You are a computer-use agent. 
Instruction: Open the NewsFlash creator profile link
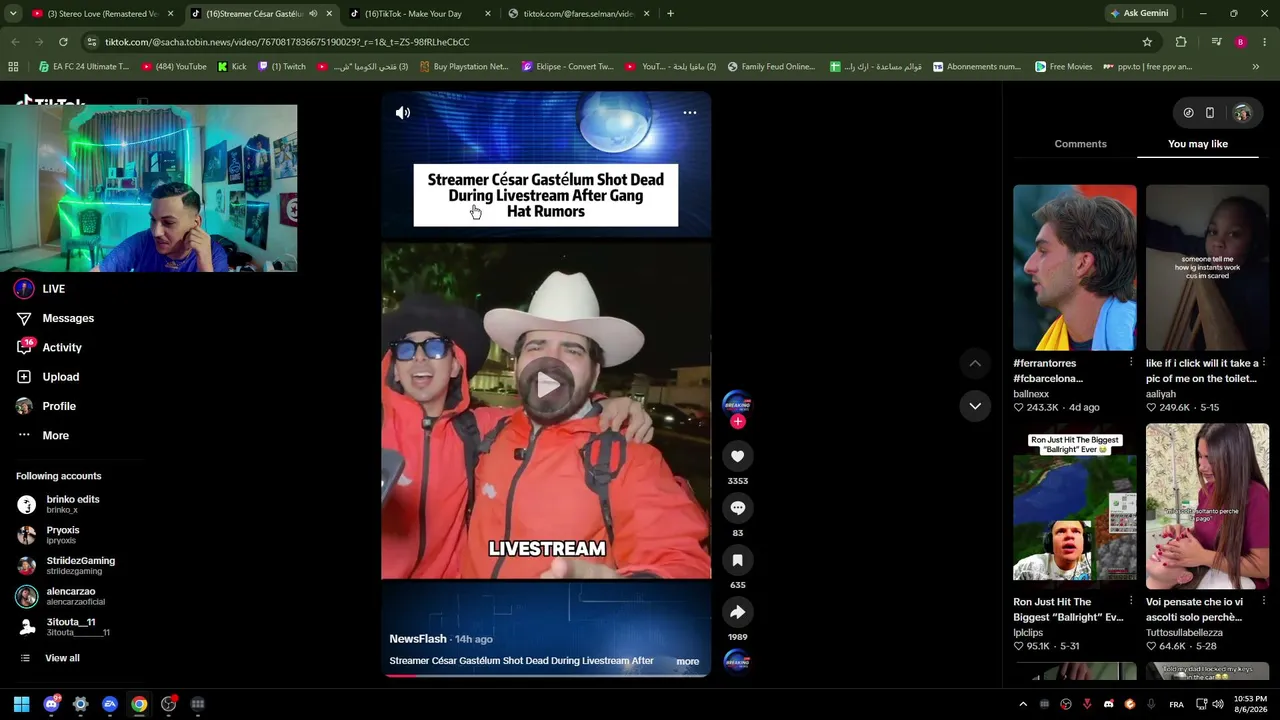pos(418,639)
